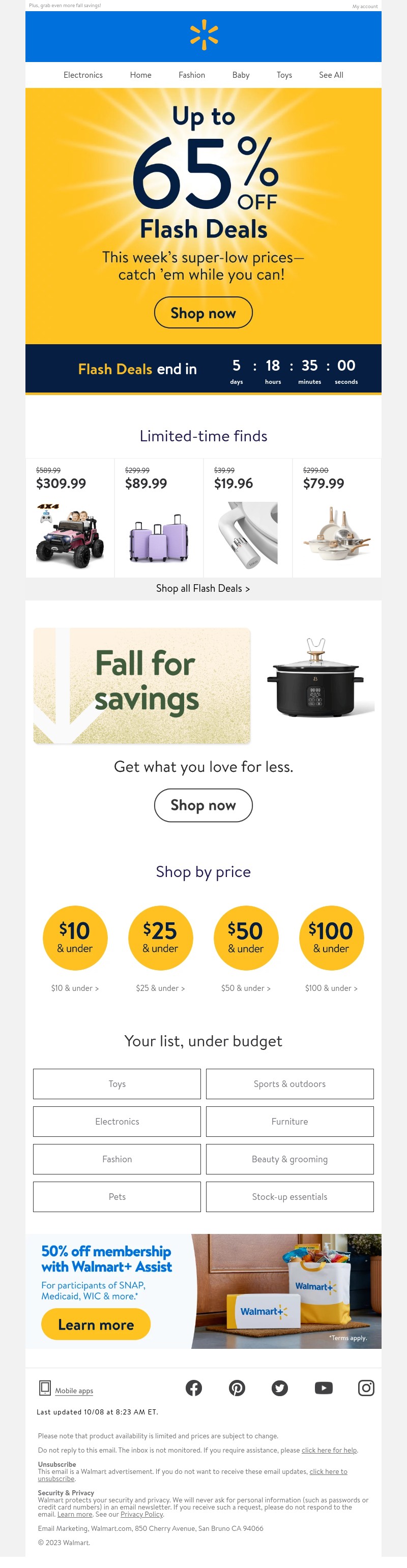Viewport: 407px width, 1568px height.
Task: Go to the Baby navigation item
Action: [x=241, y=75]
